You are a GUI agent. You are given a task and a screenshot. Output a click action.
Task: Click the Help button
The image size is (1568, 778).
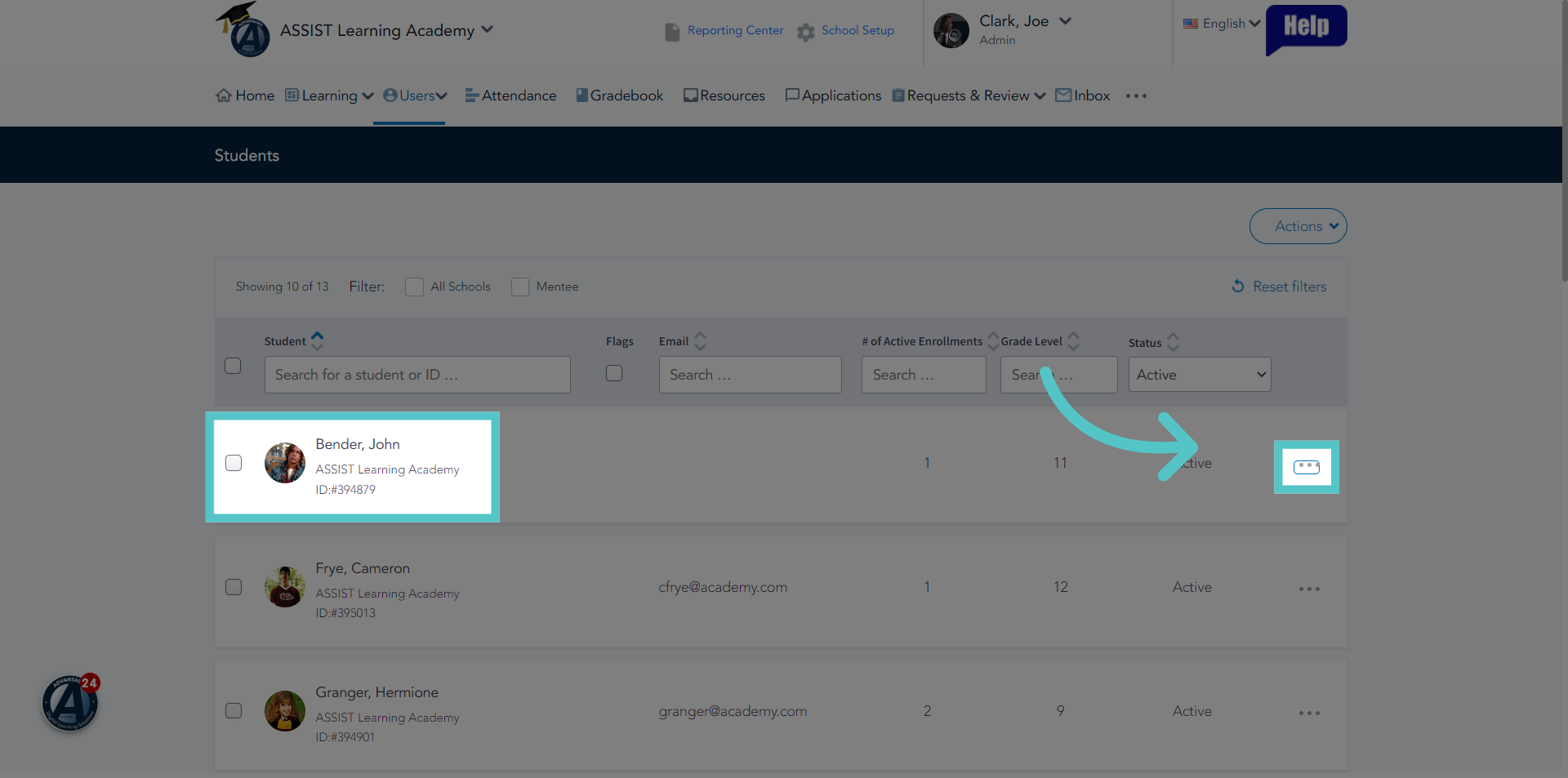[1307, 29]
